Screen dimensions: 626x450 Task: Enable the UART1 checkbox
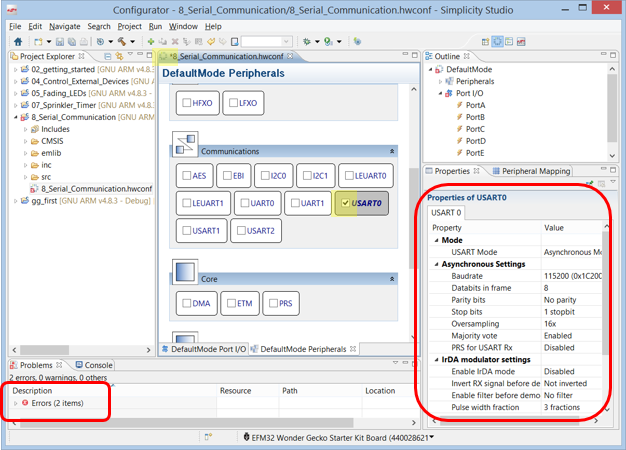coord(295,203)
